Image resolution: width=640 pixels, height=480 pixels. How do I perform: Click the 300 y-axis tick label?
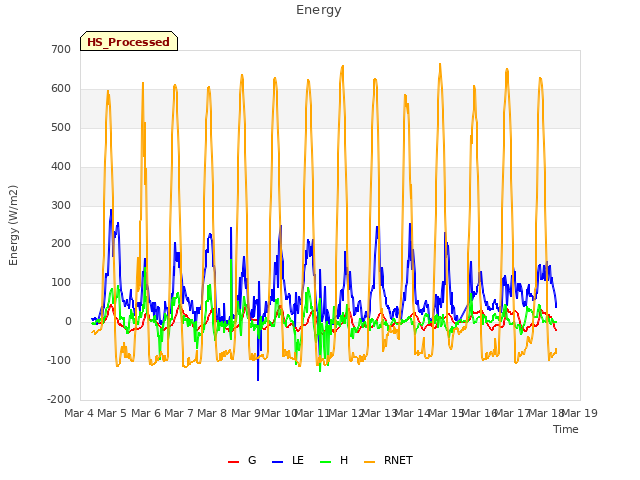point(61,205)
